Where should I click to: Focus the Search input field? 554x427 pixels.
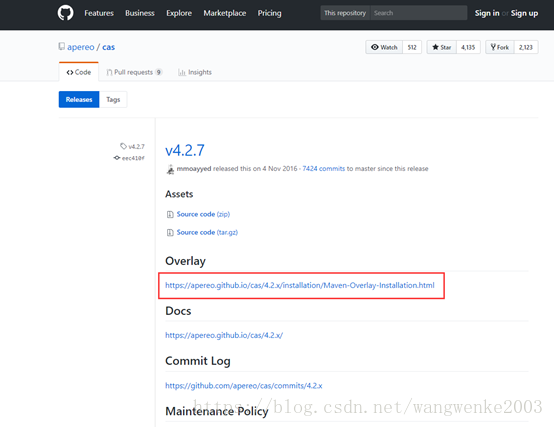pyautogui.click(x=419, y=13)
